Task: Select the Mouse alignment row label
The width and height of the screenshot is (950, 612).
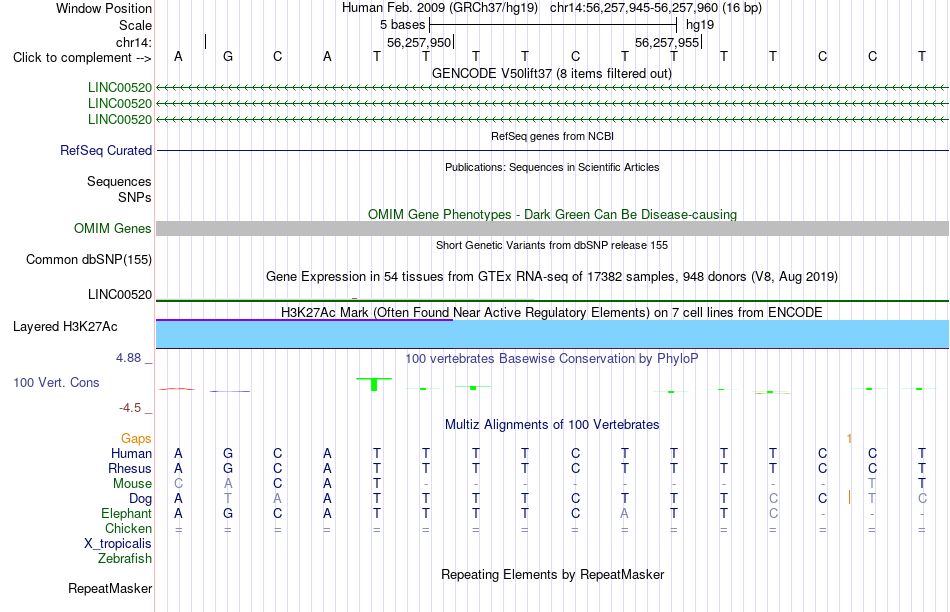Action: tap(132, 484)
